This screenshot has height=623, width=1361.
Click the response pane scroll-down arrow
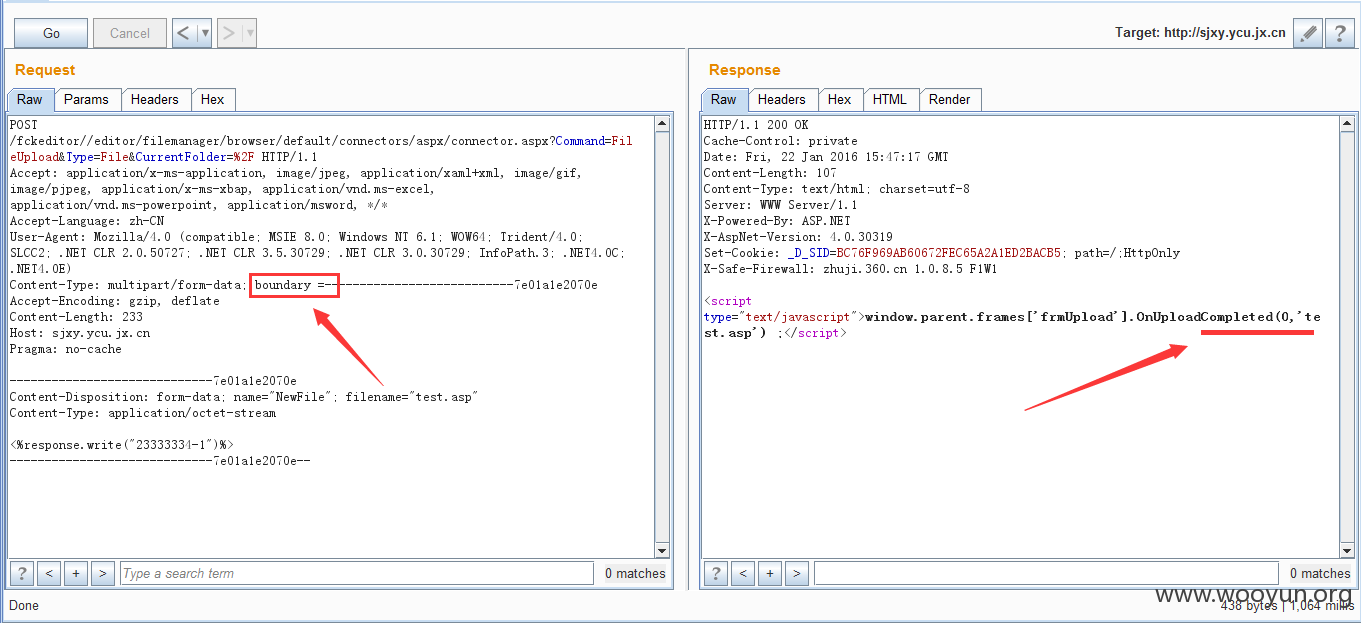tap(1347, 549)
